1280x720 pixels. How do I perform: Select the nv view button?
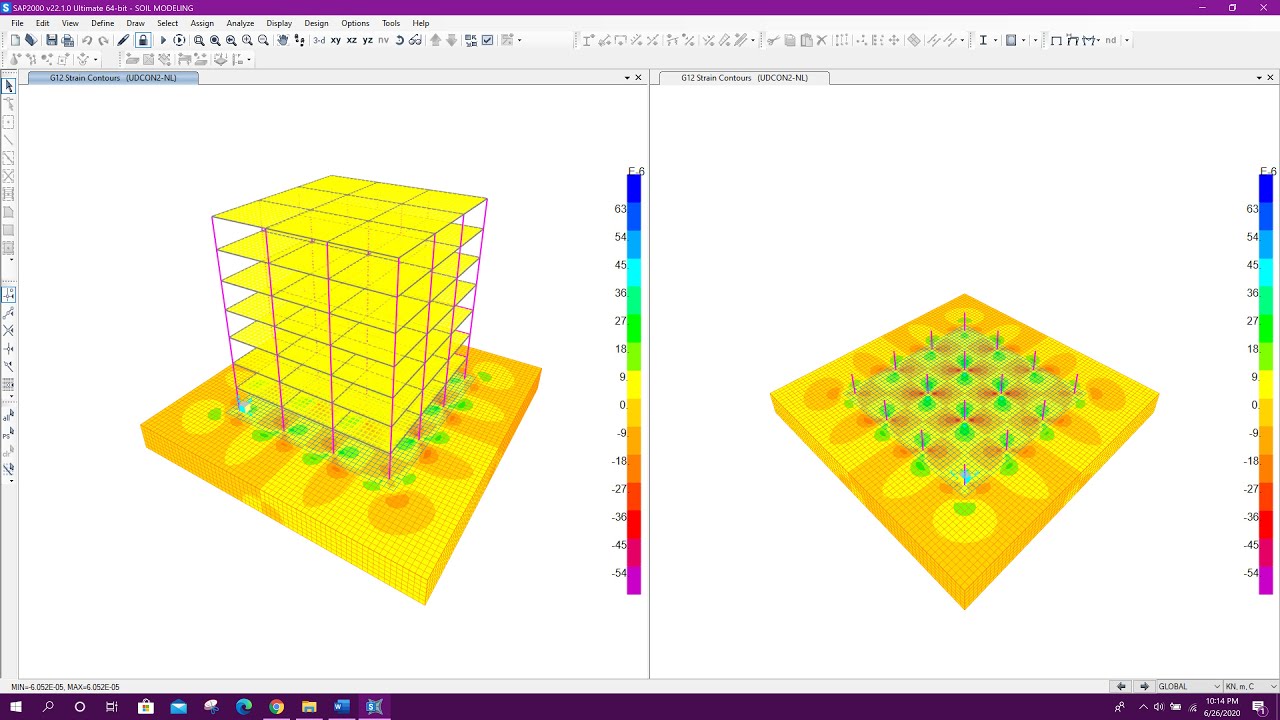point(383,40)
